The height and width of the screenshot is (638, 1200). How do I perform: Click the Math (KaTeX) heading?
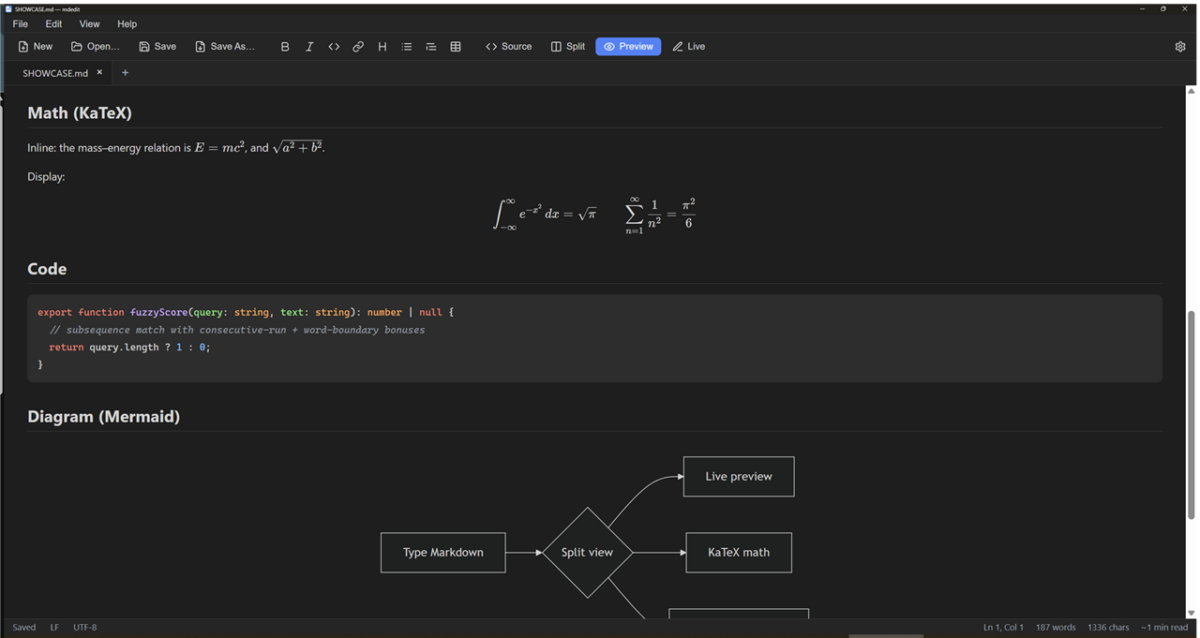[x=80, y=113]
